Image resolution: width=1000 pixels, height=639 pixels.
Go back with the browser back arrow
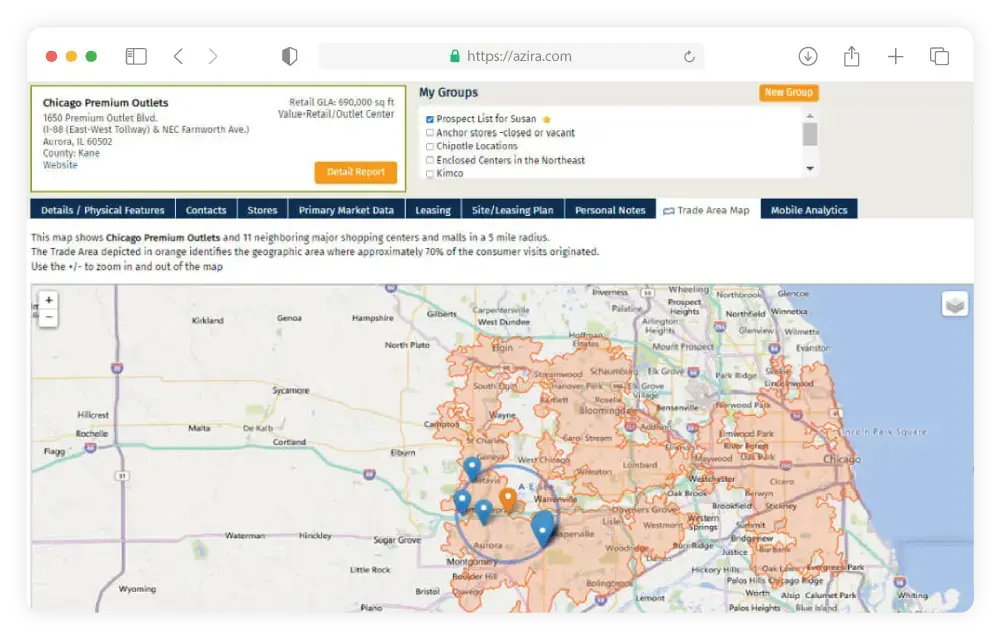tap(179, 56)
